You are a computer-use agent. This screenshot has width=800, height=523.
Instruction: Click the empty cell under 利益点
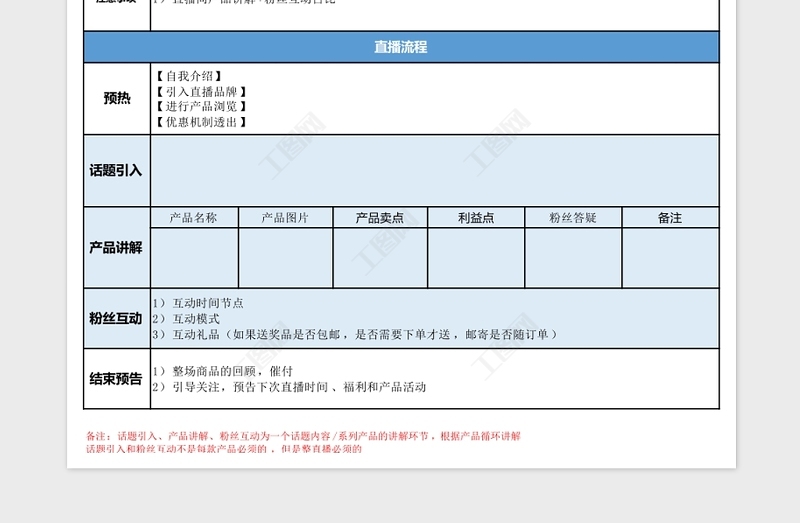click(x=476, y=258)
